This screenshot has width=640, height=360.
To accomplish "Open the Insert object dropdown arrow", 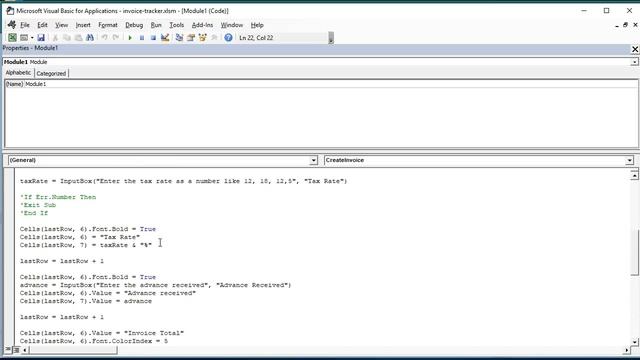I will [x=32, y=38].
